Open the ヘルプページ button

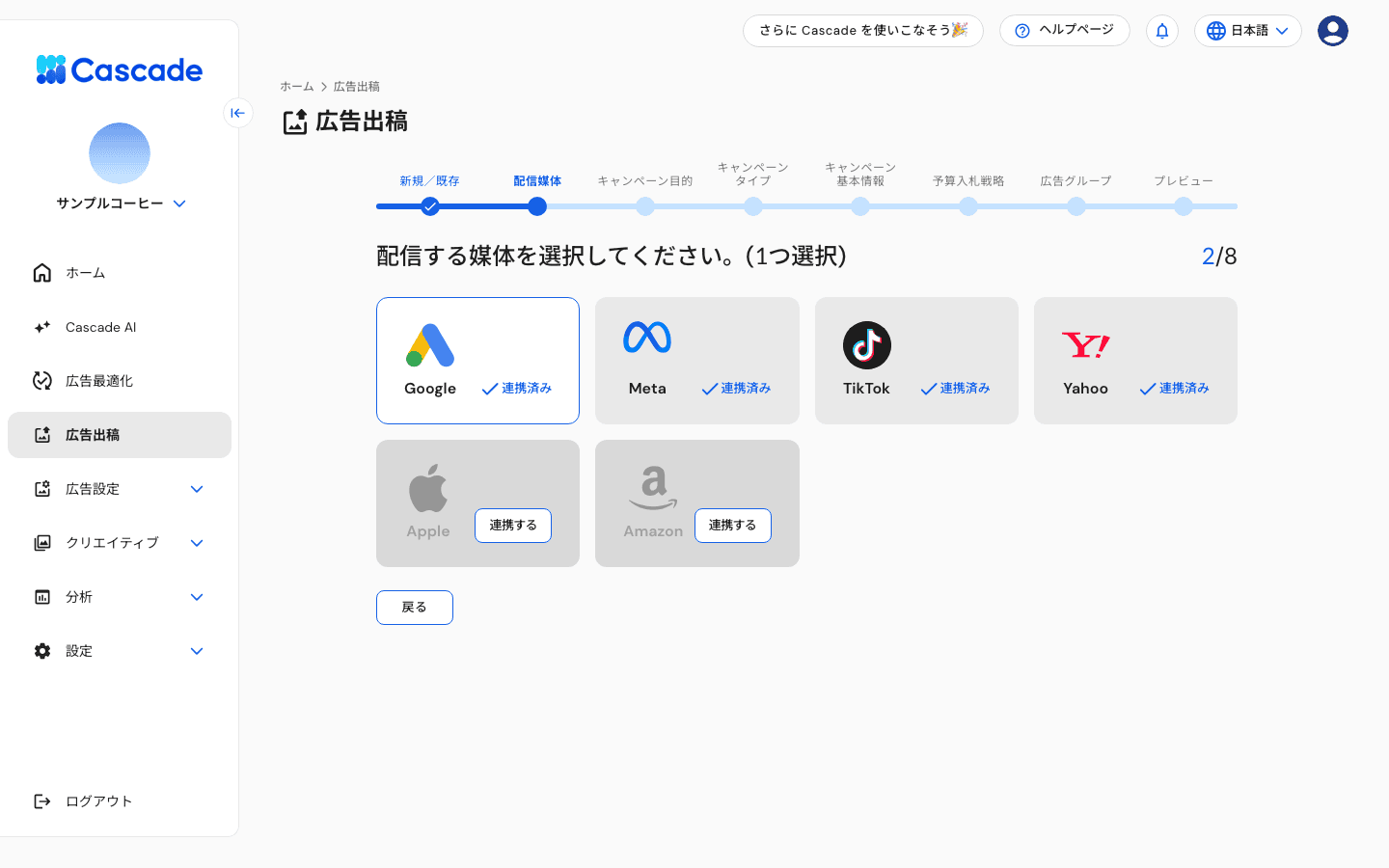(x=1065, y=31)
